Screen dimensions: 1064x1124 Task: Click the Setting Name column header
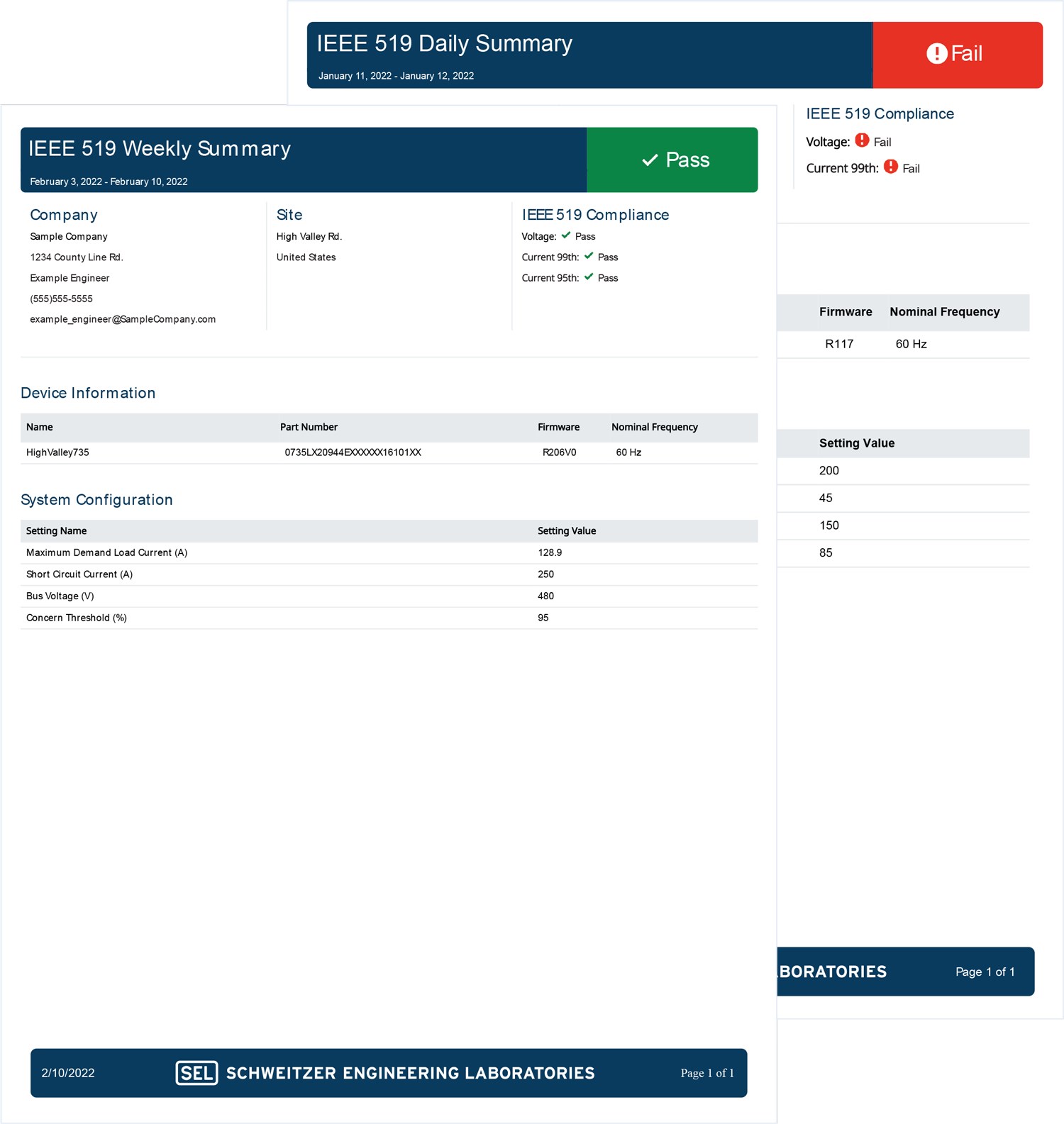point(56,531)
